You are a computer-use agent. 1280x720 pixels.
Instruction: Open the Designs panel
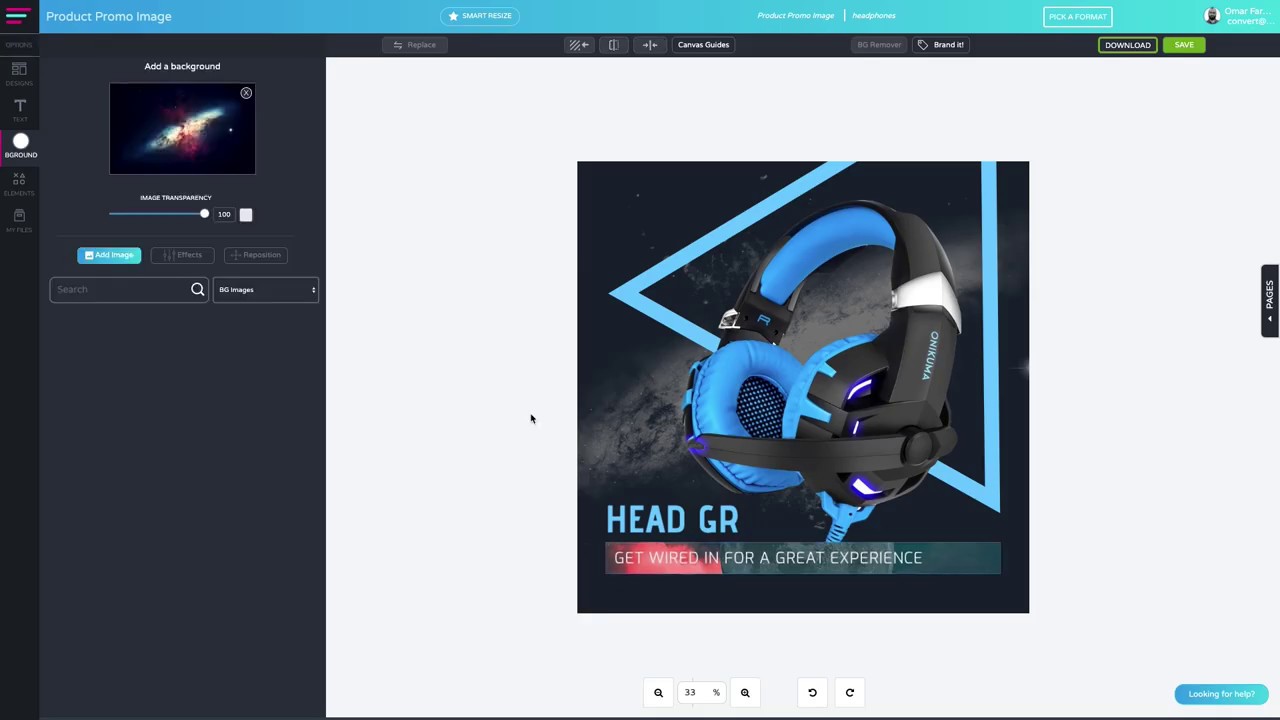[19, 74]
